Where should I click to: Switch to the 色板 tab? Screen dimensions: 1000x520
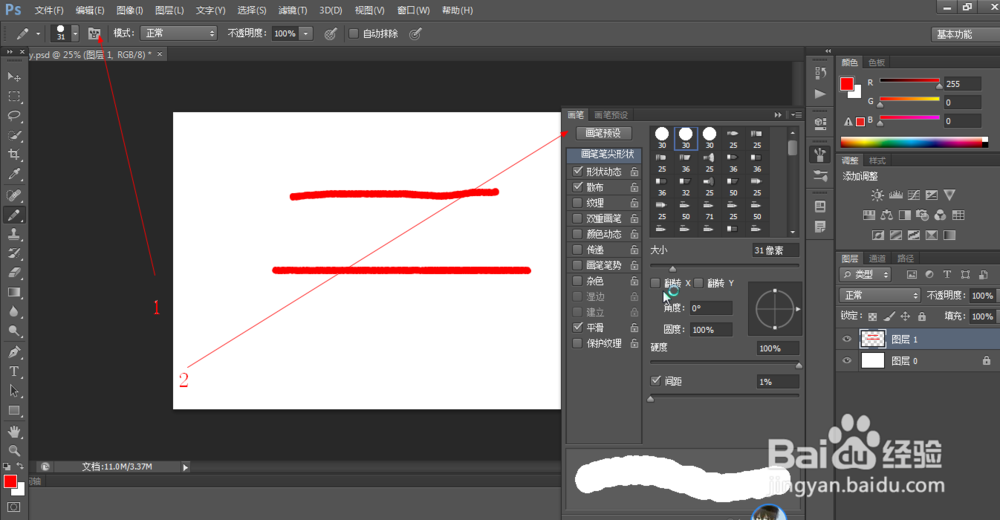pyautogui.click(x=876, y=62)
